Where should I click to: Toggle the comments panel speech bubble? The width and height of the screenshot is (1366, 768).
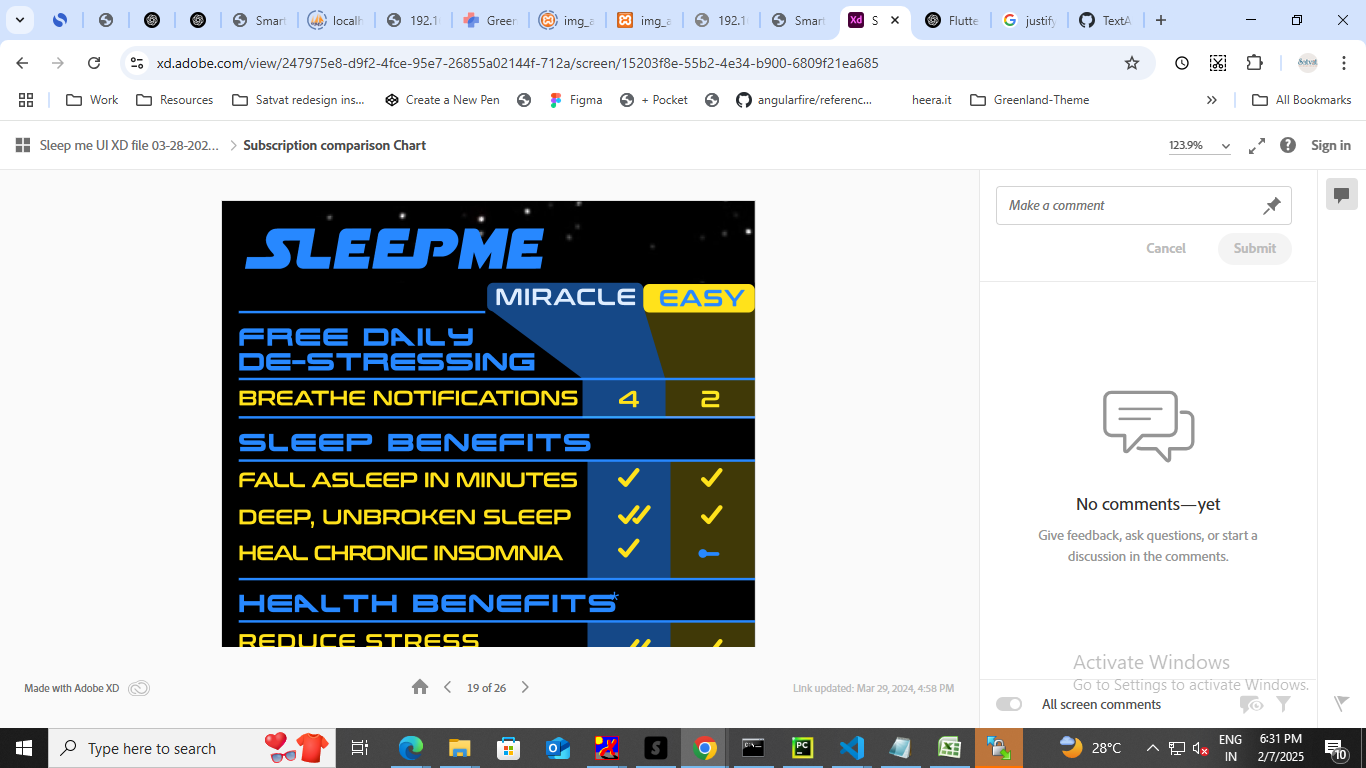1341,195
